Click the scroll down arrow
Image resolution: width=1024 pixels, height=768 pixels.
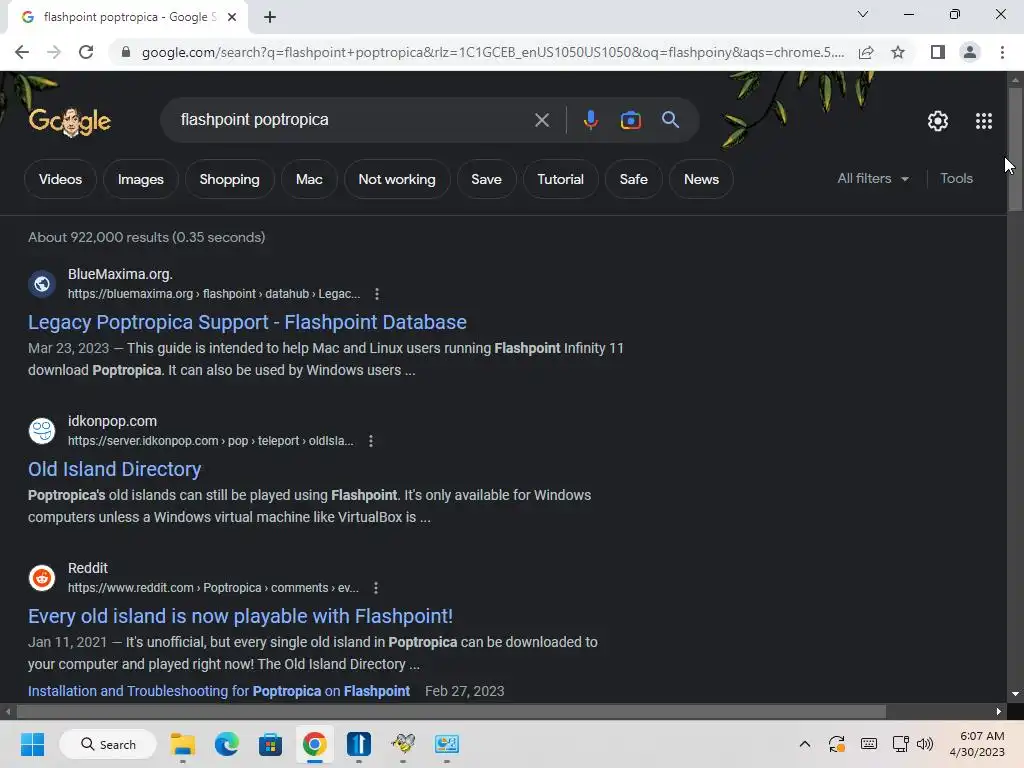[x=1015, y=694]
